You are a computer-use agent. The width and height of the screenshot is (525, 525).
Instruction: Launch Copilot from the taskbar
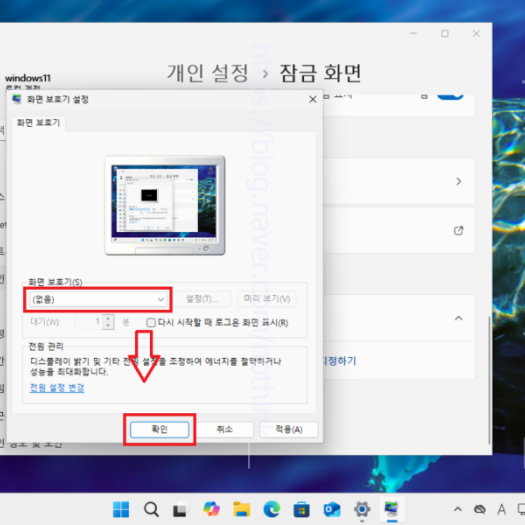pyautogui.click(x=212, y=509)
